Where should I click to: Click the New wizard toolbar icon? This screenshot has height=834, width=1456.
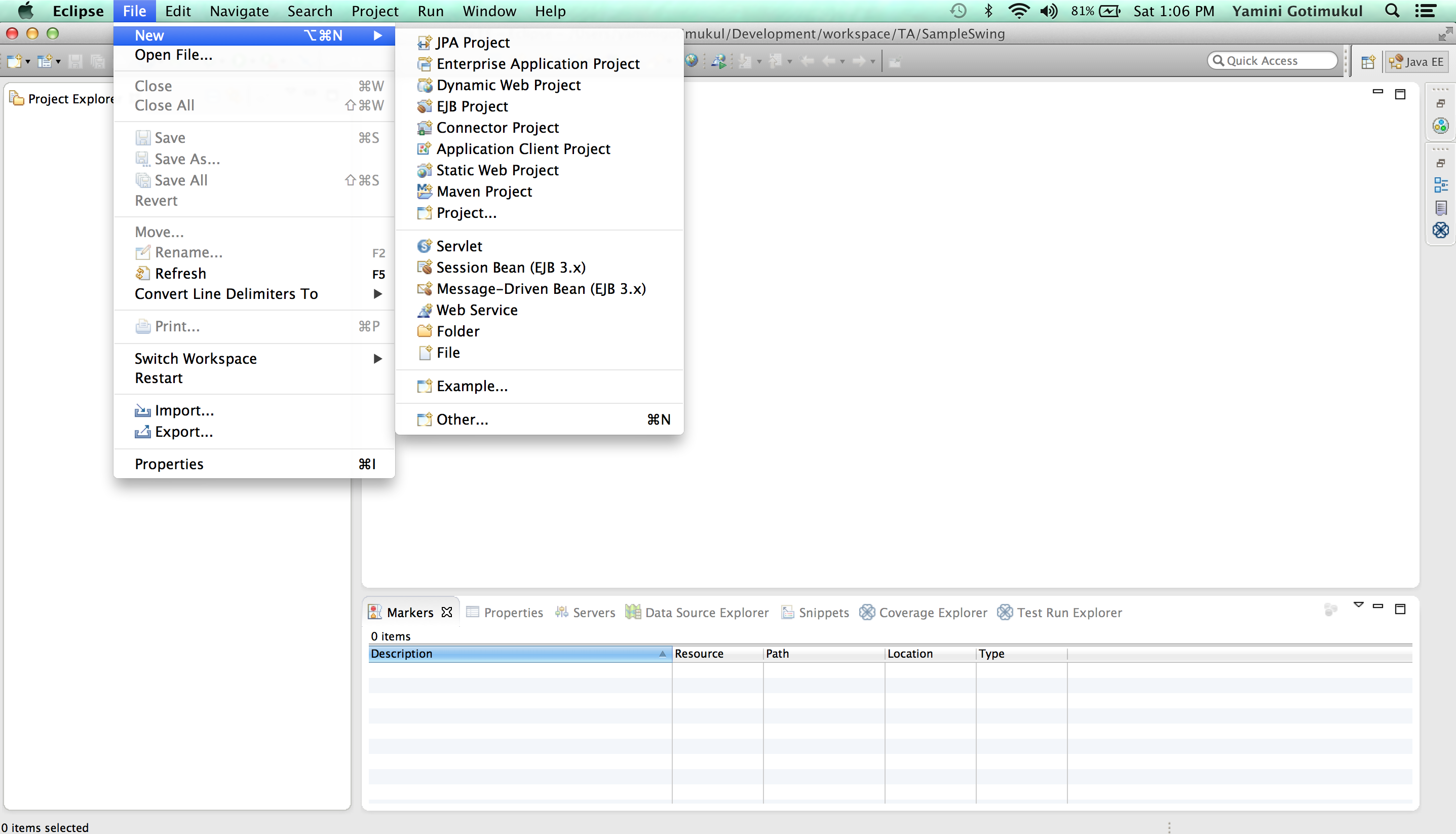tap(14, 61)
